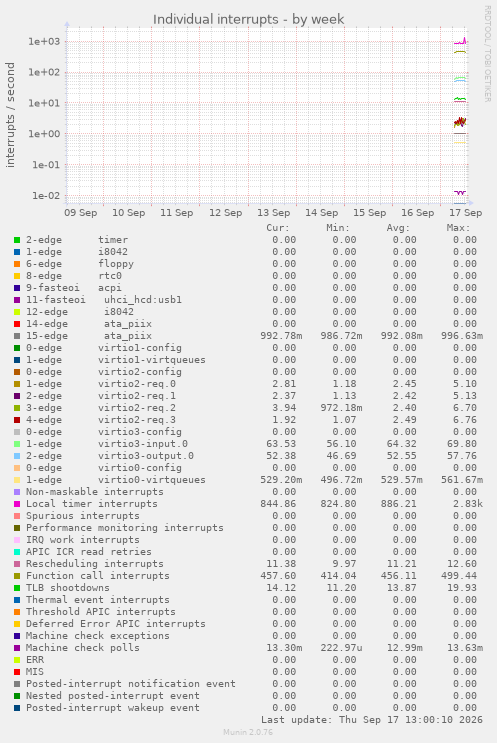Click the green swatch for 2-edge timer

pos(17,240)
